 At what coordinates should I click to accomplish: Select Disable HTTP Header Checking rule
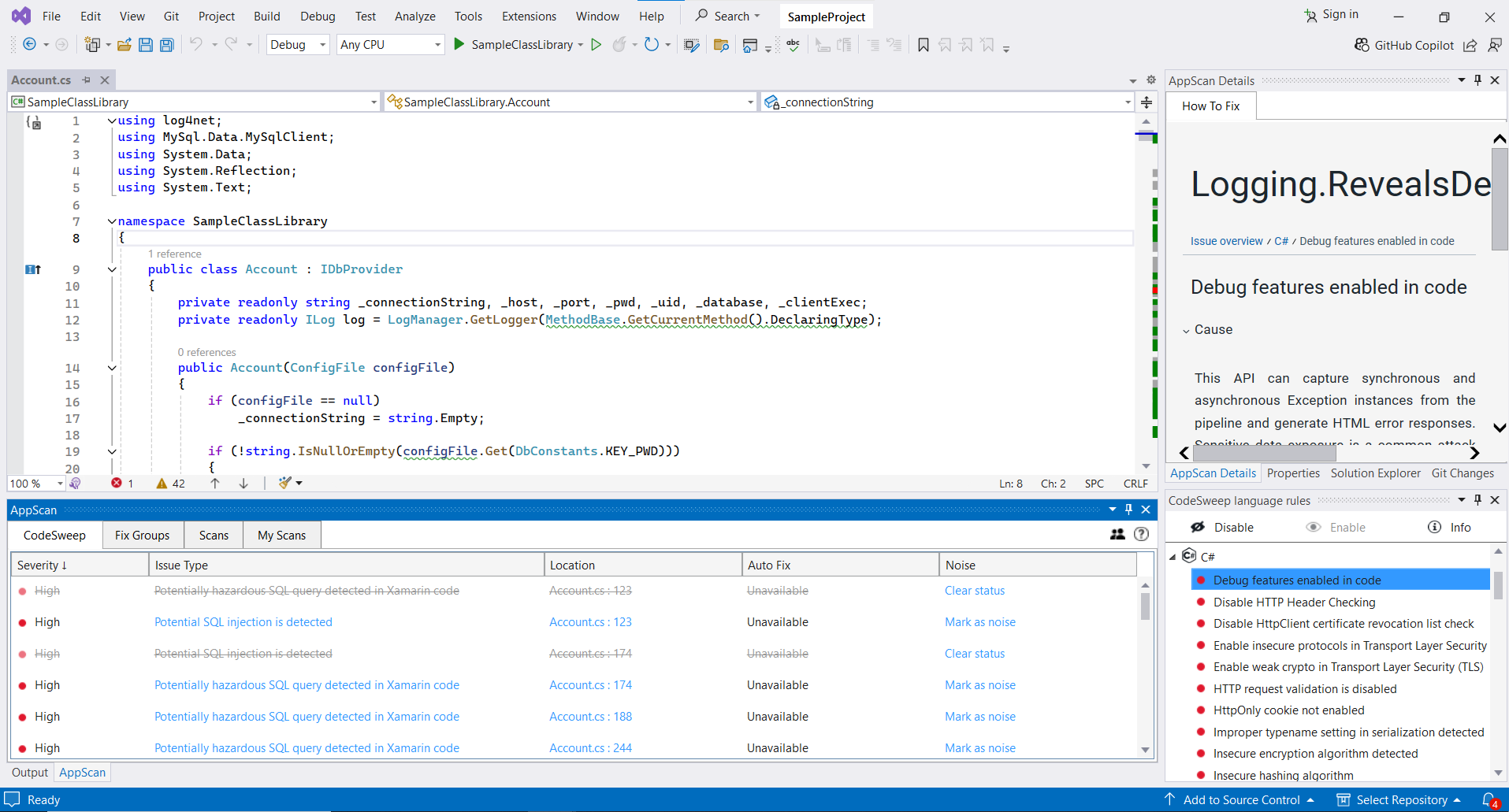pyautogui.click(x=1294, y=602)
